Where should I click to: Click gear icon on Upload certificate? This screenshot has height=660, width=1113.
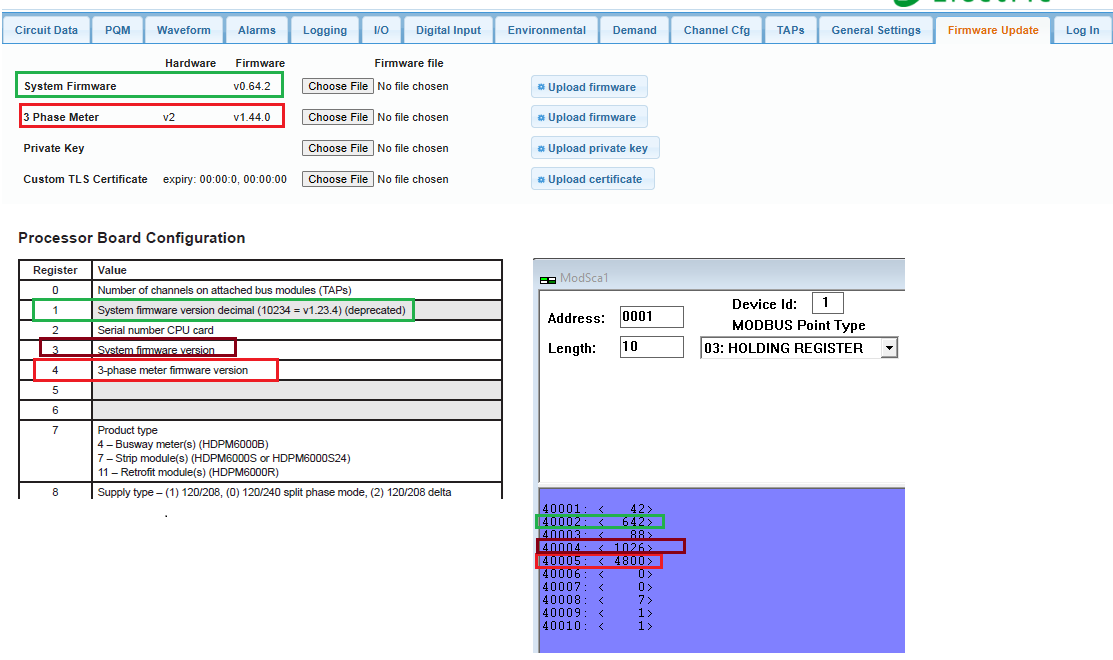[541, 180]
